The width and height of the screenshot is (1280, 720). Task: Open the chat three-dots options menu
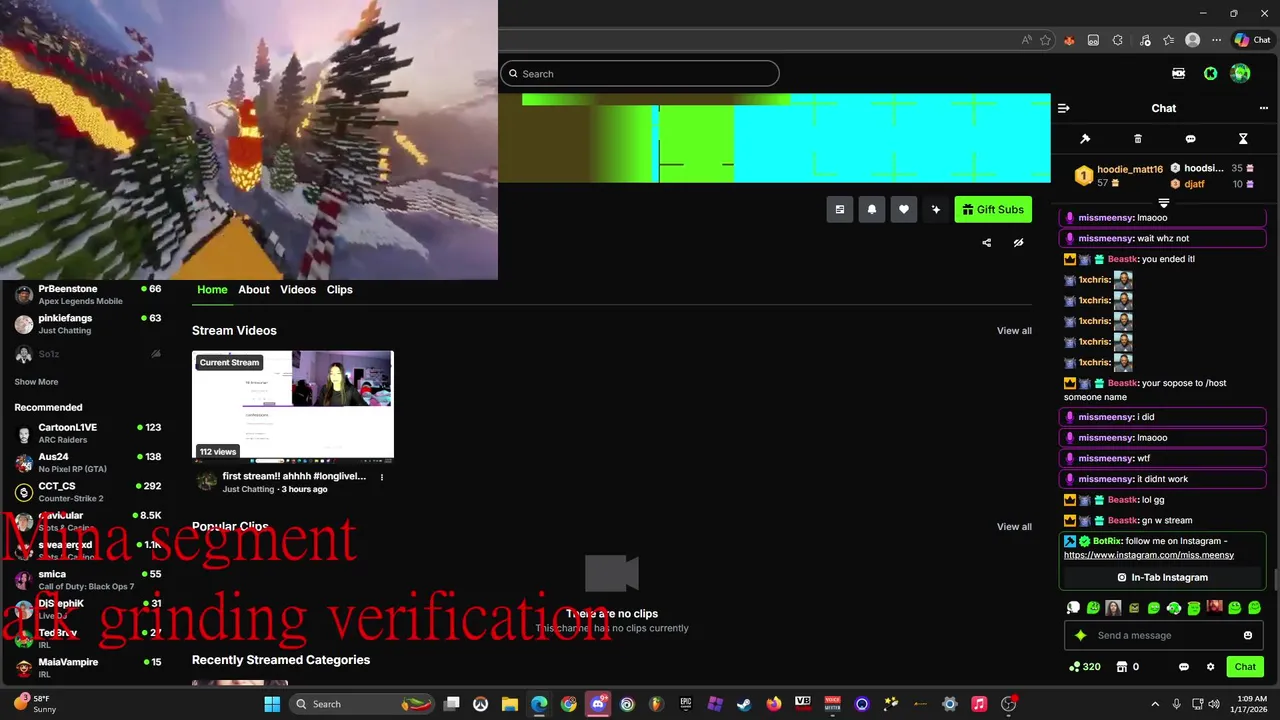pyautogui.click(x=1264, y=108)
